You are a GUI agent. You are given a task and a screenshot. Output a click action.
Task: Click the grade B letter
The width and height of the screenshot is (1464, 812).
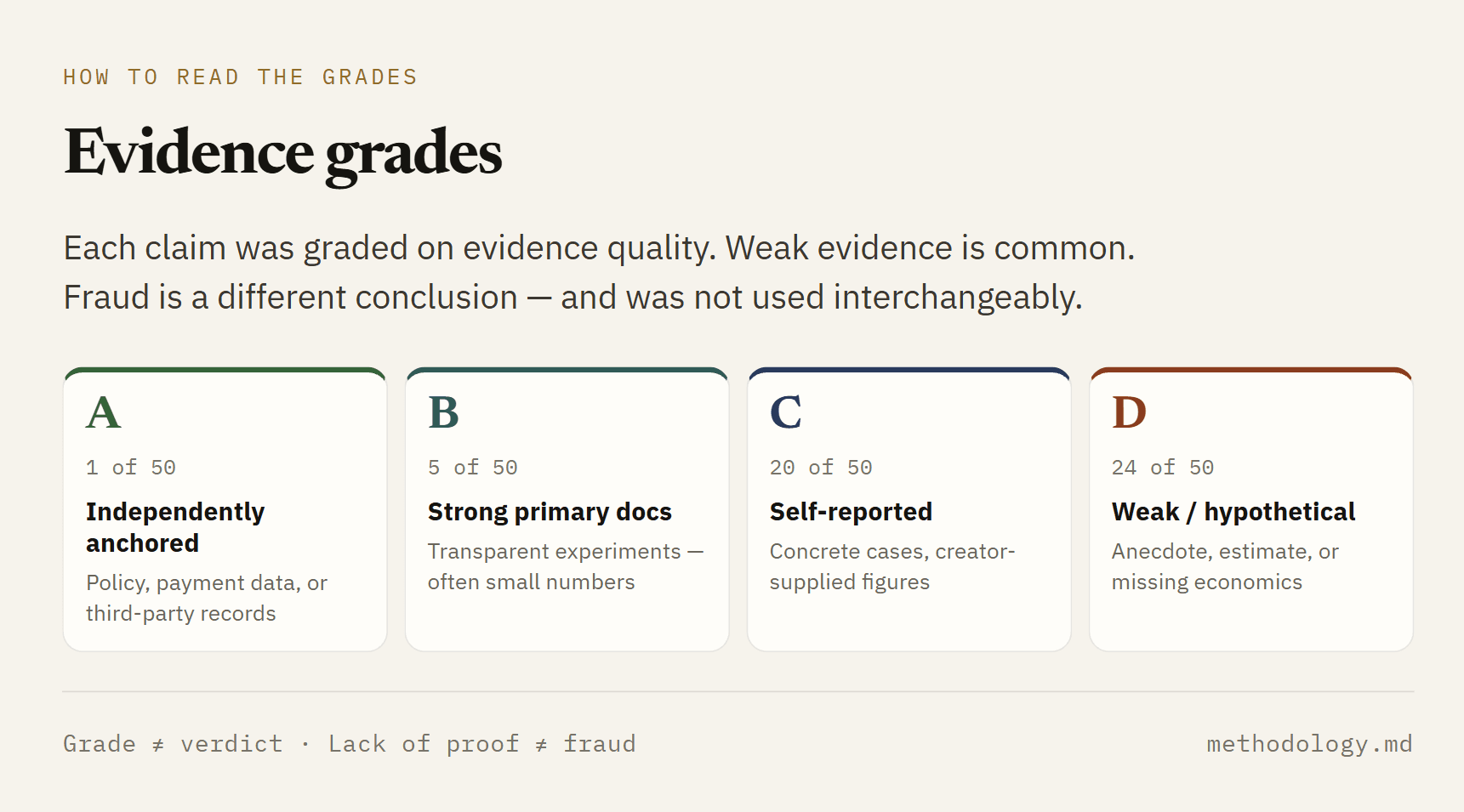(x=444, y=413)
